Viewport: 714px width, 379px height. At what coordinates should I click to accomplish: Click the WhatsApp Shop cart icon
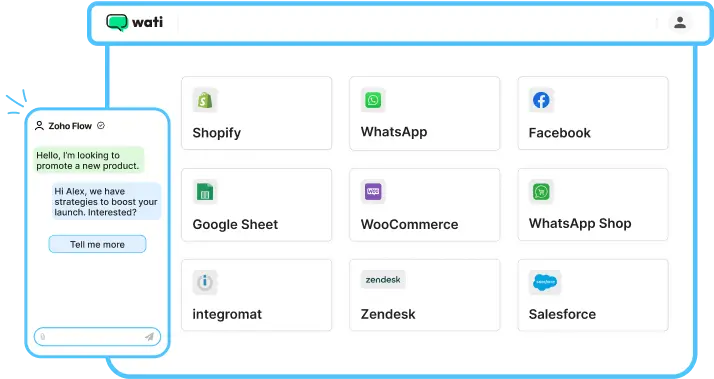541,191
